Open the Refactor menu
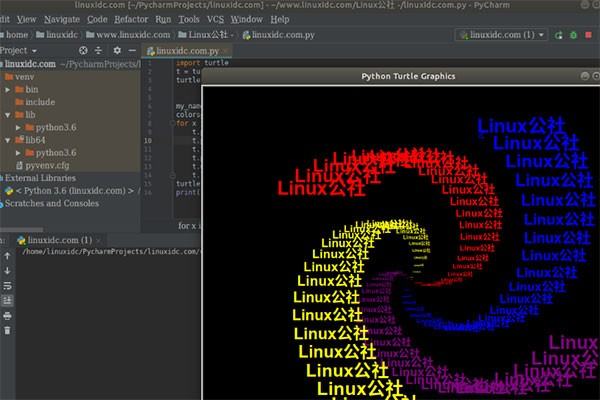The height and width of the screenshot is (400, 600). tap(131, 19)
